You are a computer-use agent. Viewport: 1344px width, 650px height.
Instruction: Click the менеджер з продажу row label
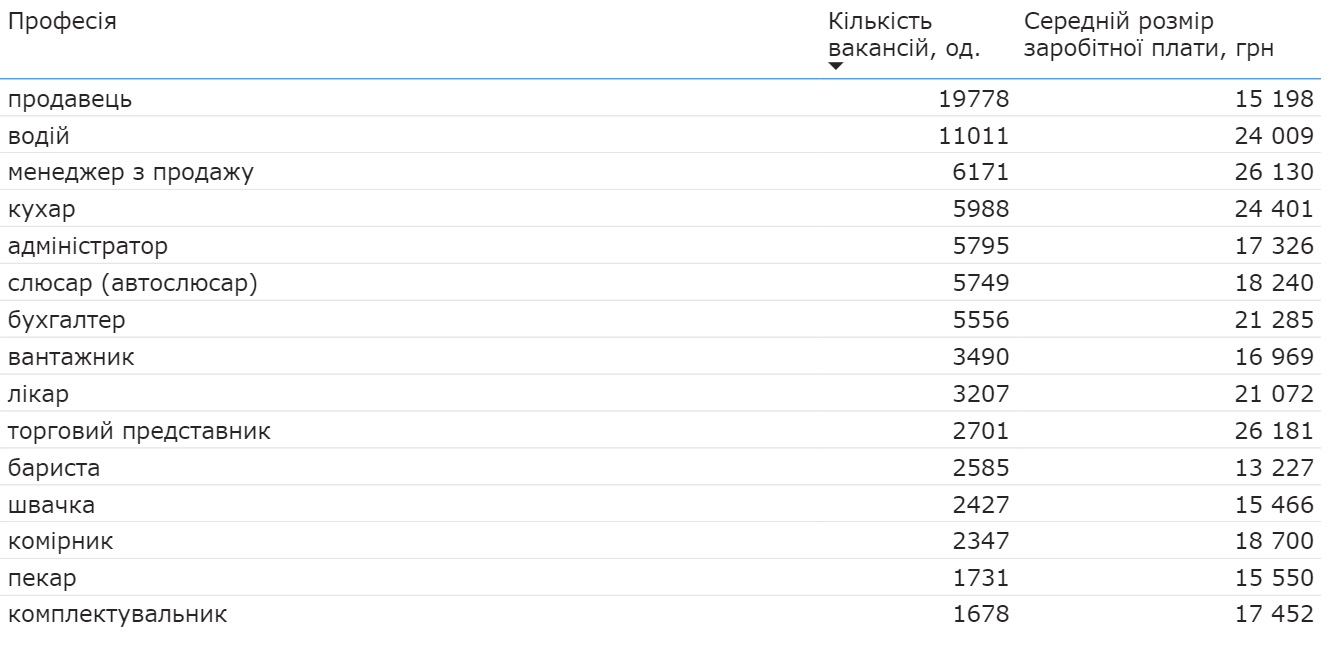[x=131, y=173]
